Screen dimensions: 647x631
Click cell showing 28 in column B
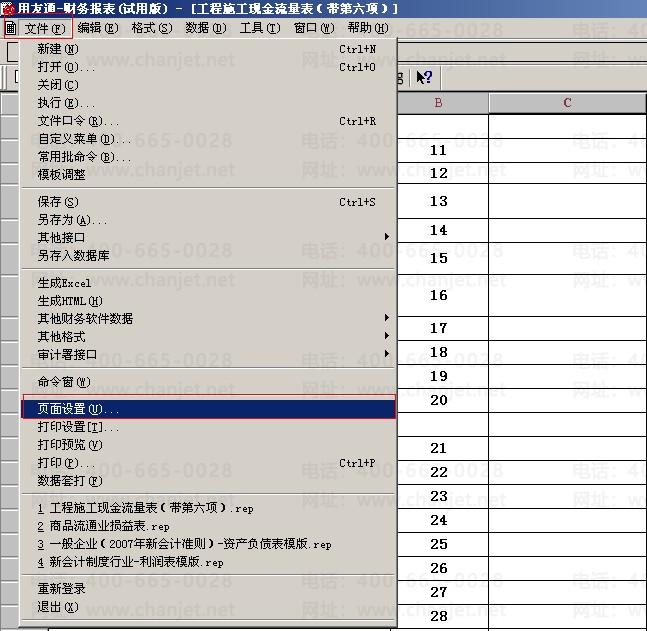[442, 617]
